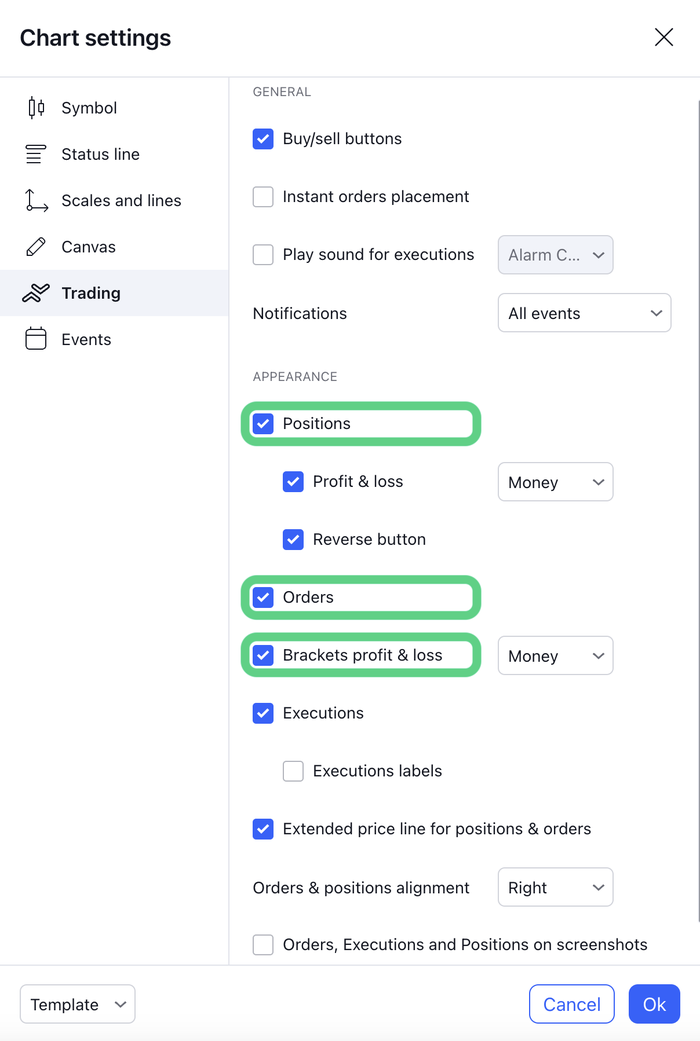Click the Ok button

pos(654,1004)
